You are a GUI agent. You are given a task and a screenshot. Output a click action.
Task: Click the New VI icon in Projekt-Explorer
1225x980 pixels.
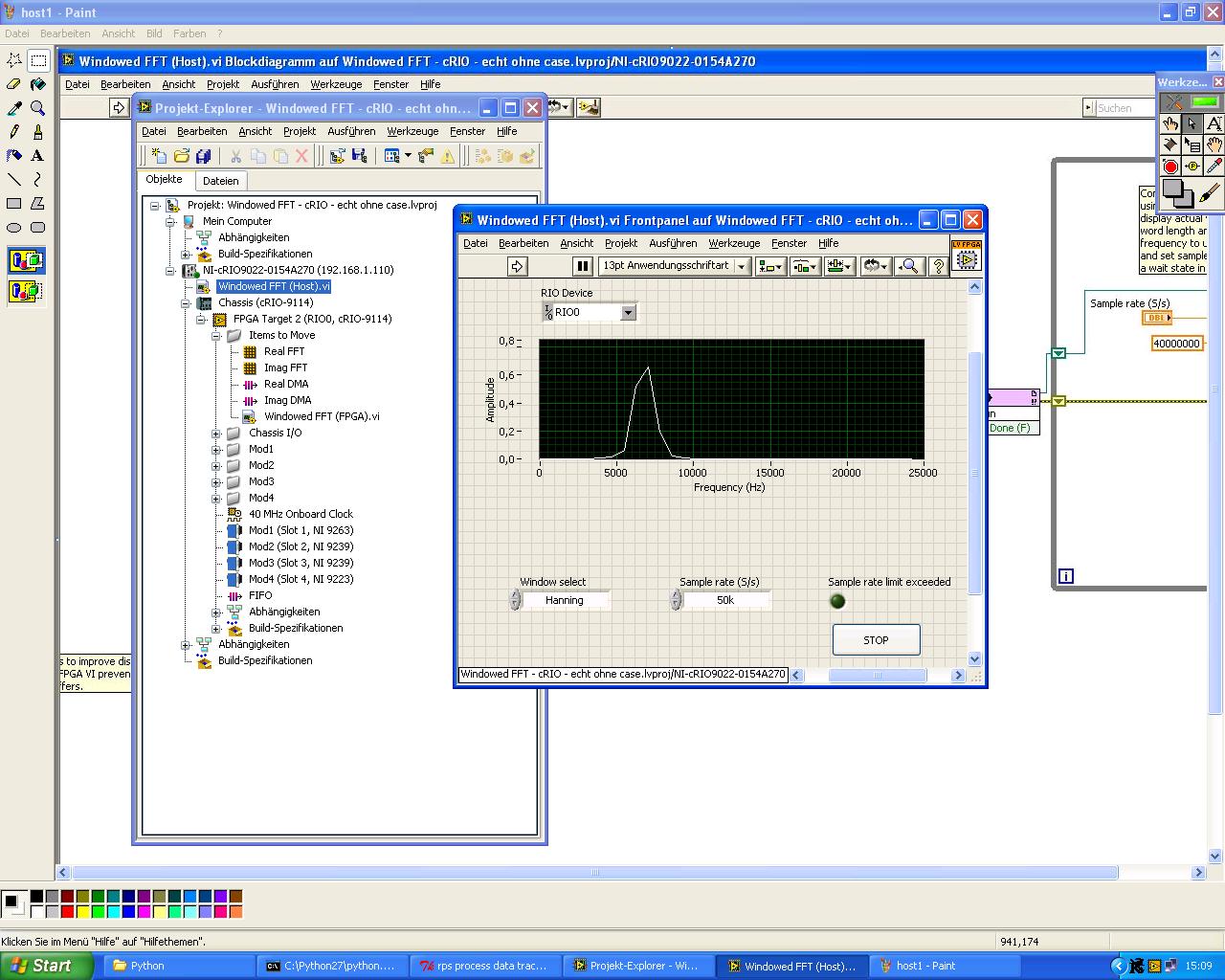point(159,156)
